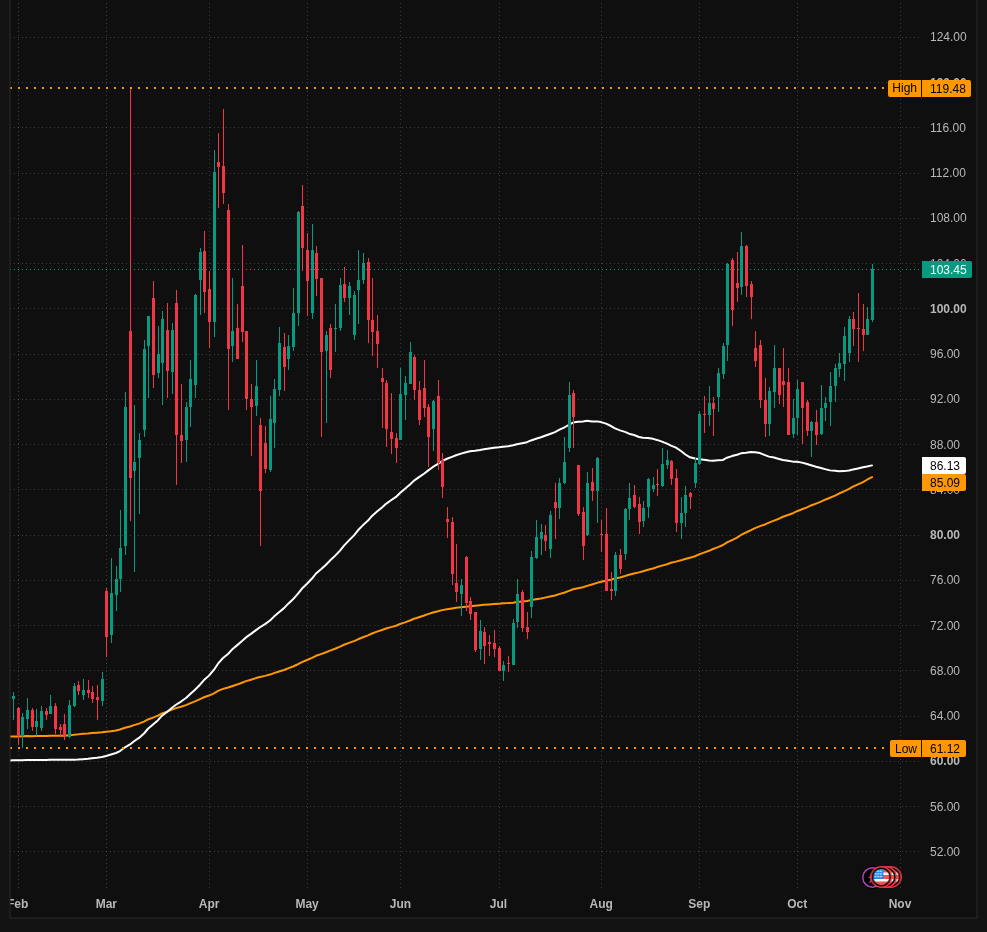The height and width of the screenshot is (932, 987).
Task: Click the Sep label on time axis
Action: 699,904
